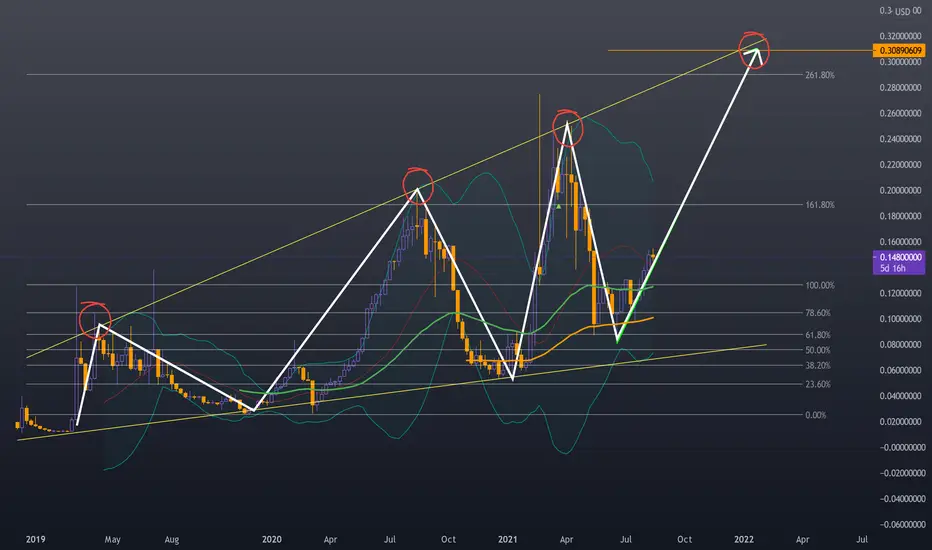The height and width of the screenshot is (550, 932).
Task: Click the Jul label following 2020
Action: click(x=390, y=539)
